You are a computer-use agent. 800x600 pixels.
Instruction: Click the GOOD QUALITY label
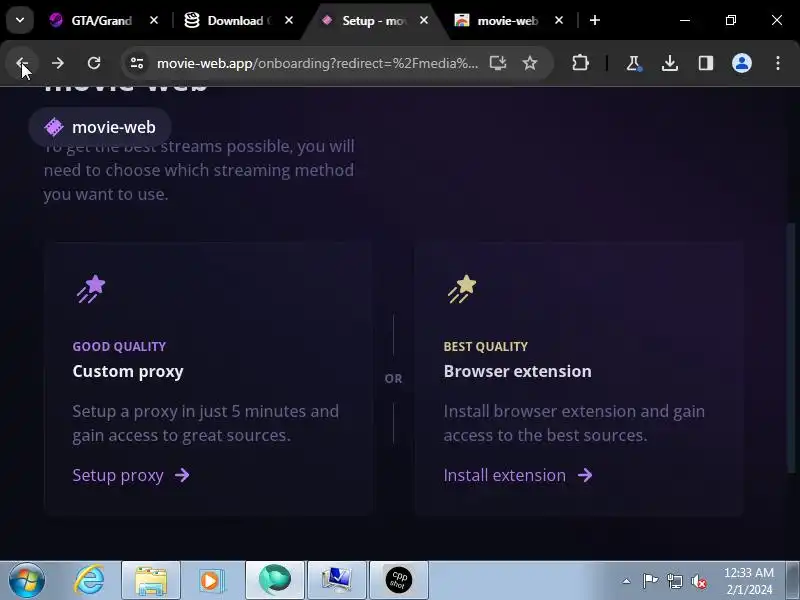119,346
